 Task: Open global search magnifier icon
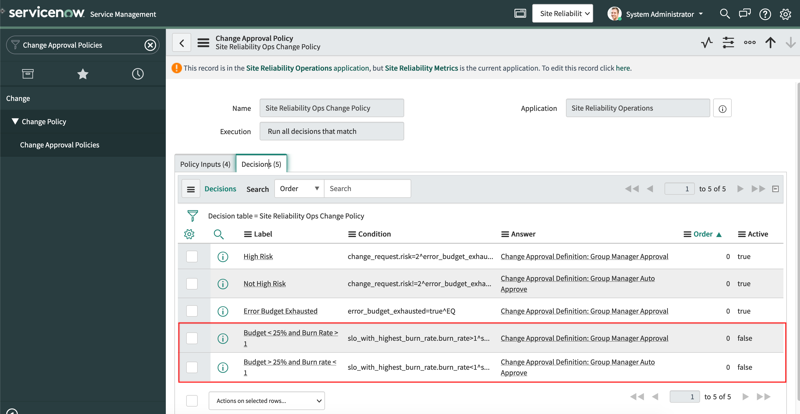(724, 14)
